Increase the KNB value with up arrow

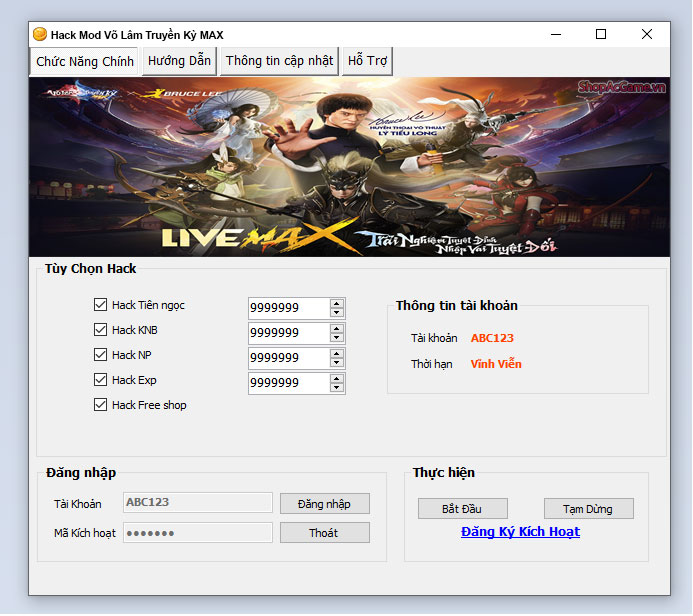tap(337, 329)
